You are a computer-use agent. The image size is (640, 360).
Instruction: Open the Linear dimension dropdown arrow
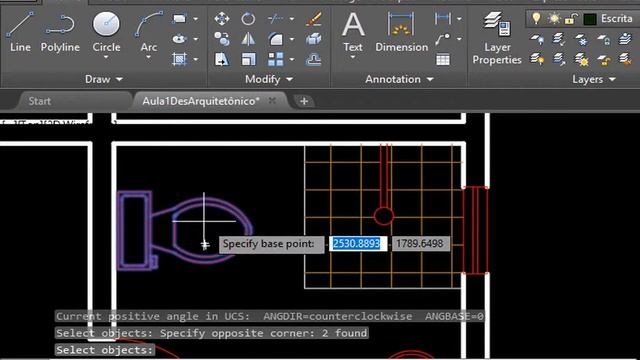[x=459, y=19]
